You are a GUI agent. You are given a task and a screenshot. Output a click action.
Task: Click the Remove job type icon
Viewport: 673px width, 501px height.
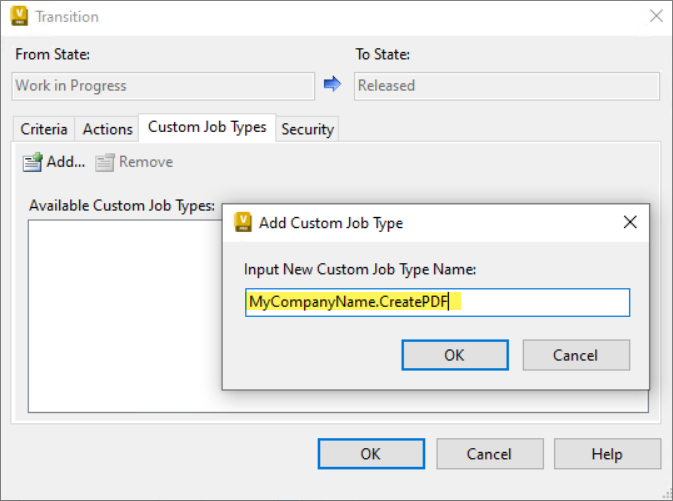(105, 162)
